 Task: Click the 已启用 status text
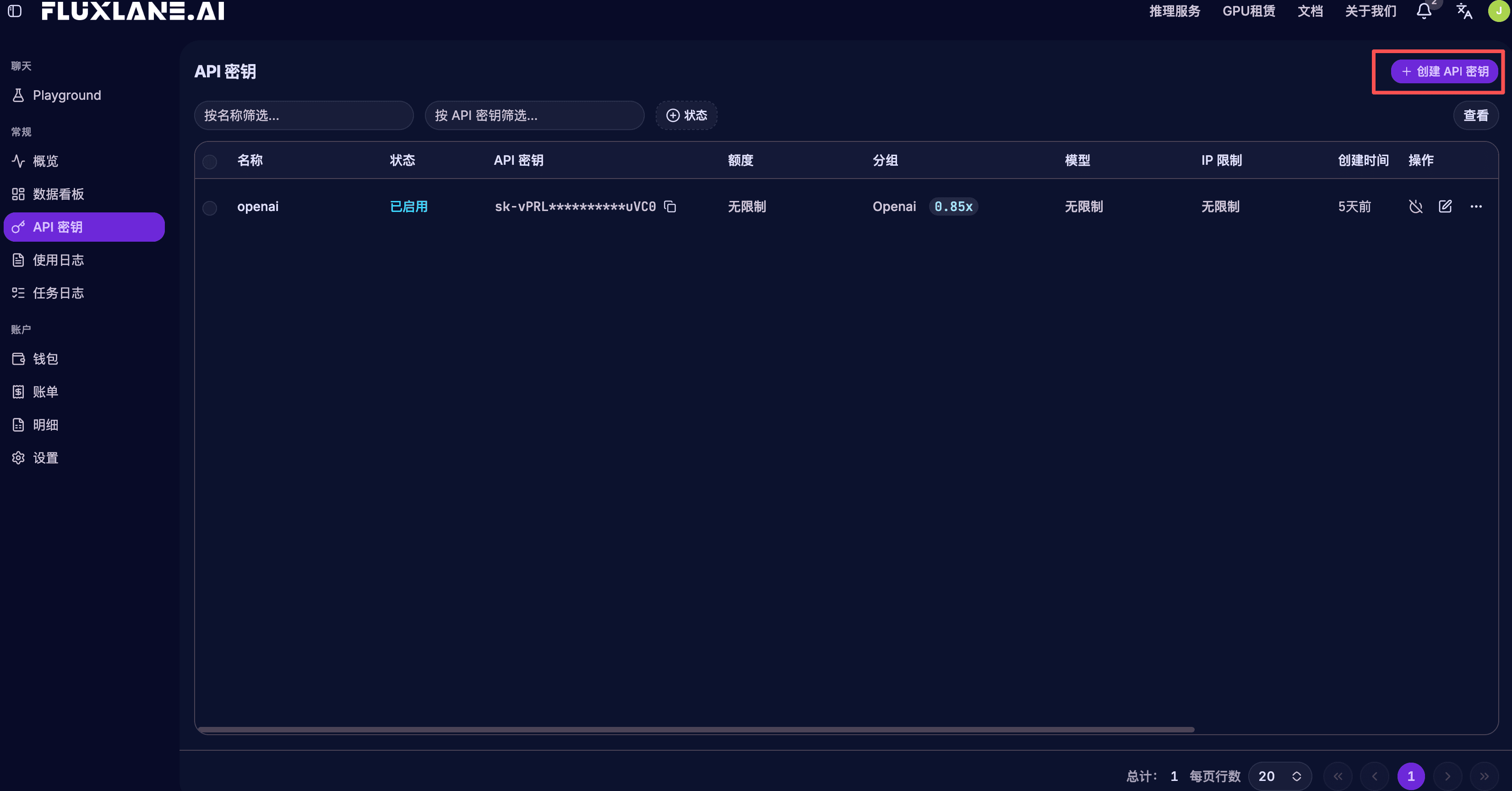(408, 206)
